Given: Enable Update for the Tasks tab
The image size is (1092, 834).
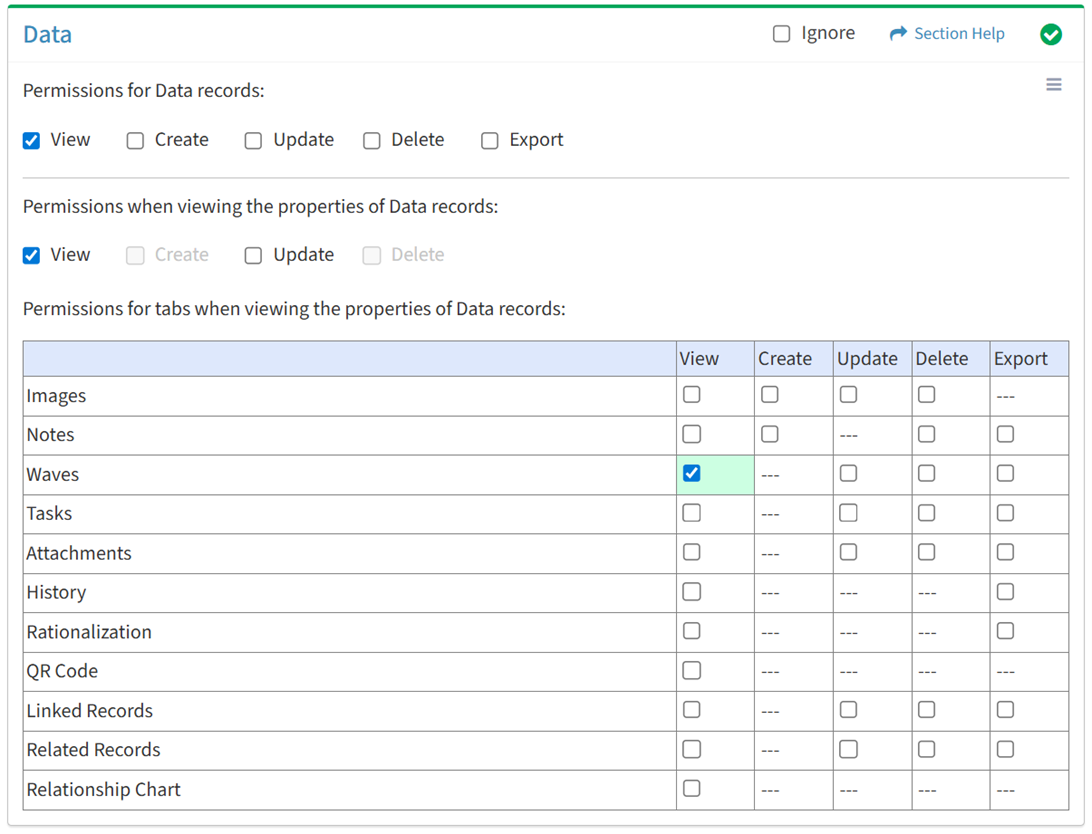Looking at the screenshot, I should [848, 513].
